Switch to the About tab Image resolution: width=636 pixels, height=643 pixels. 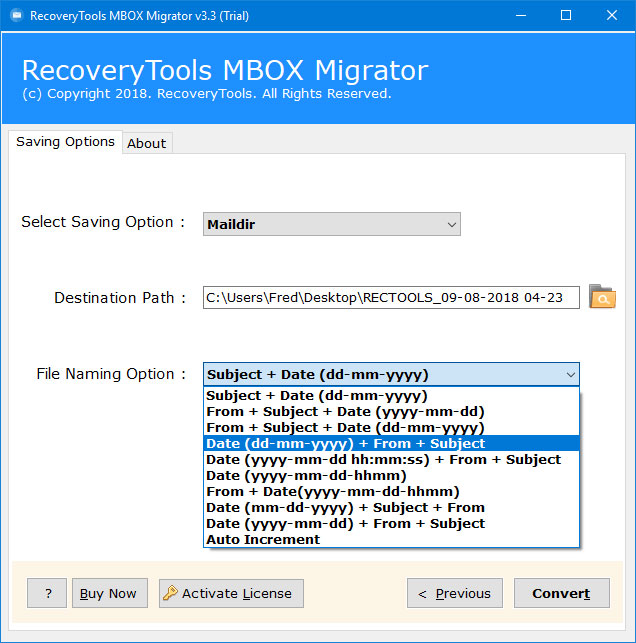pos(146,143)
